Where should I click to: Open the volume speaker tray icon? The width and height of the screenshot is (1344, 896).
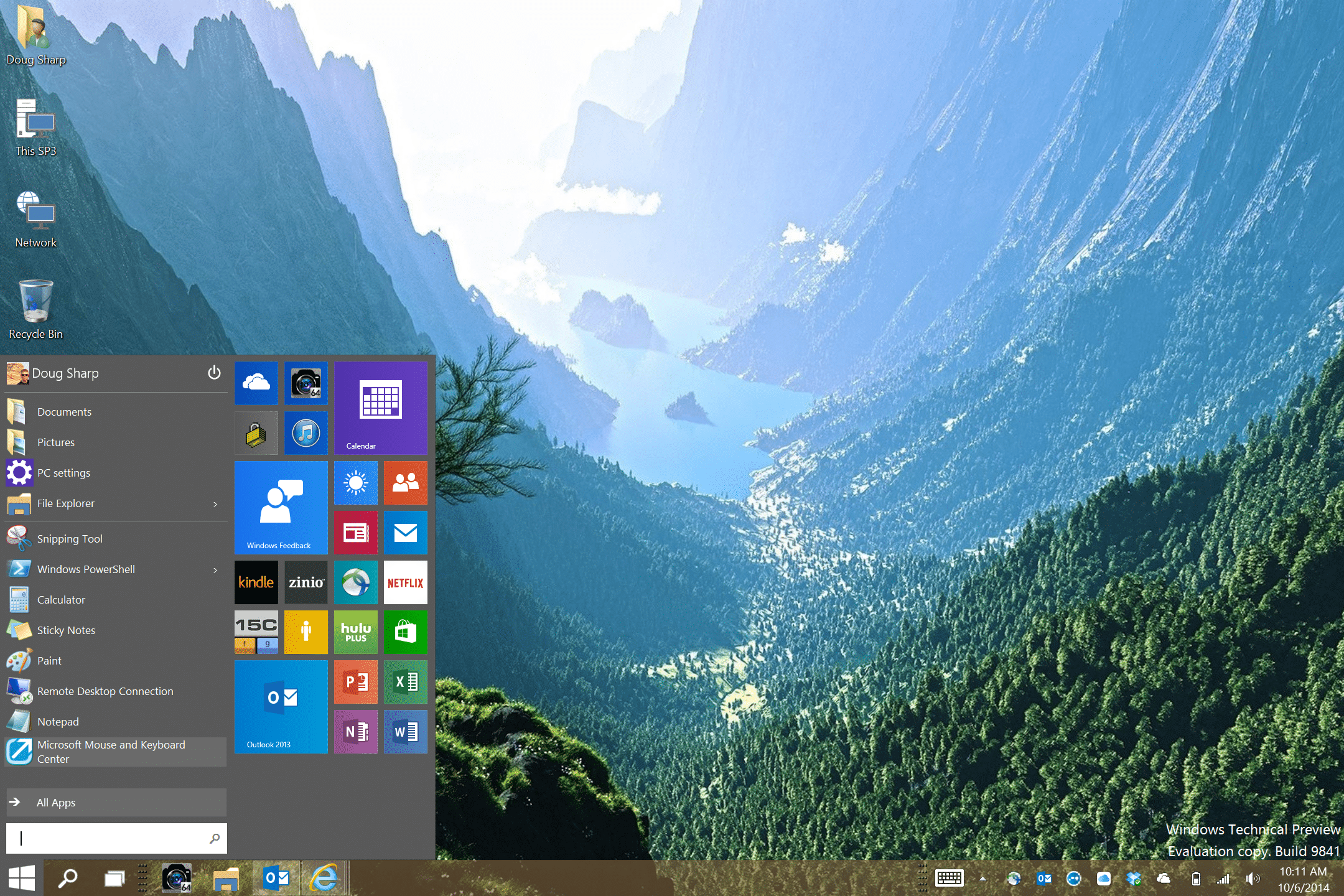tap(1253, 879)
